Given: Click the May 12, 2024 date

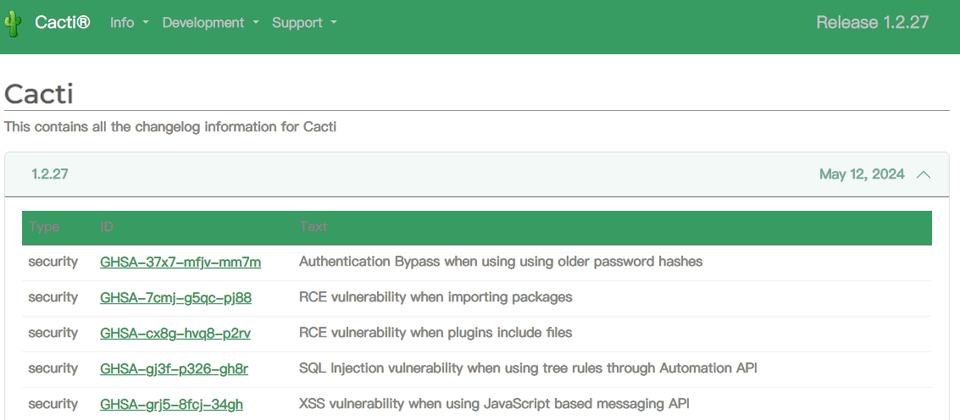Looking at the screenshot, I should (x=861, y=174).
